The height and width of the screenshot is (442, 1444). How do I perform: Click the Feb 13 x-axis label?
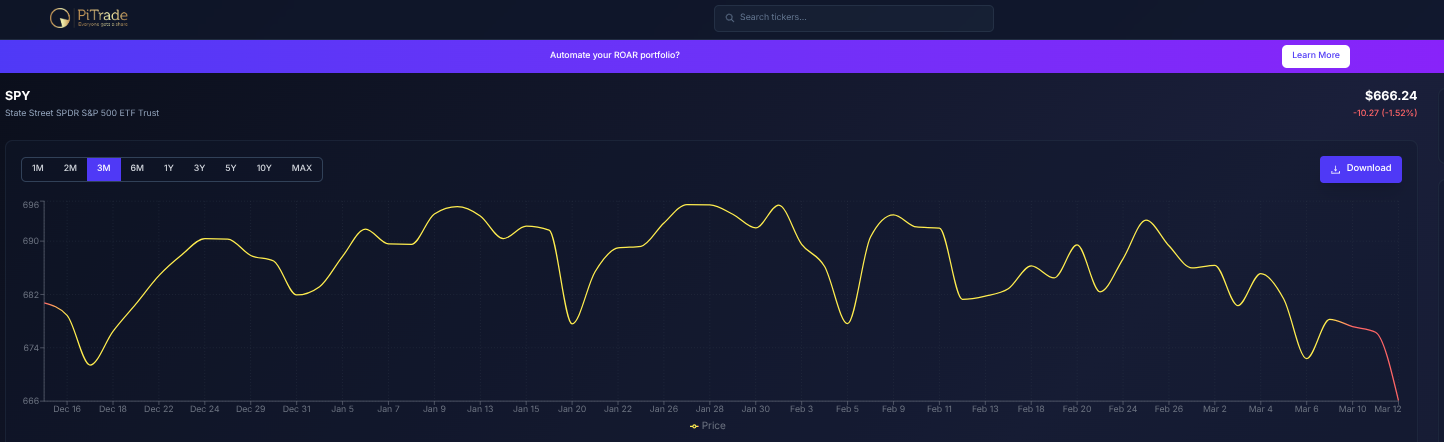pyautogui.click(x=985, y=409)
